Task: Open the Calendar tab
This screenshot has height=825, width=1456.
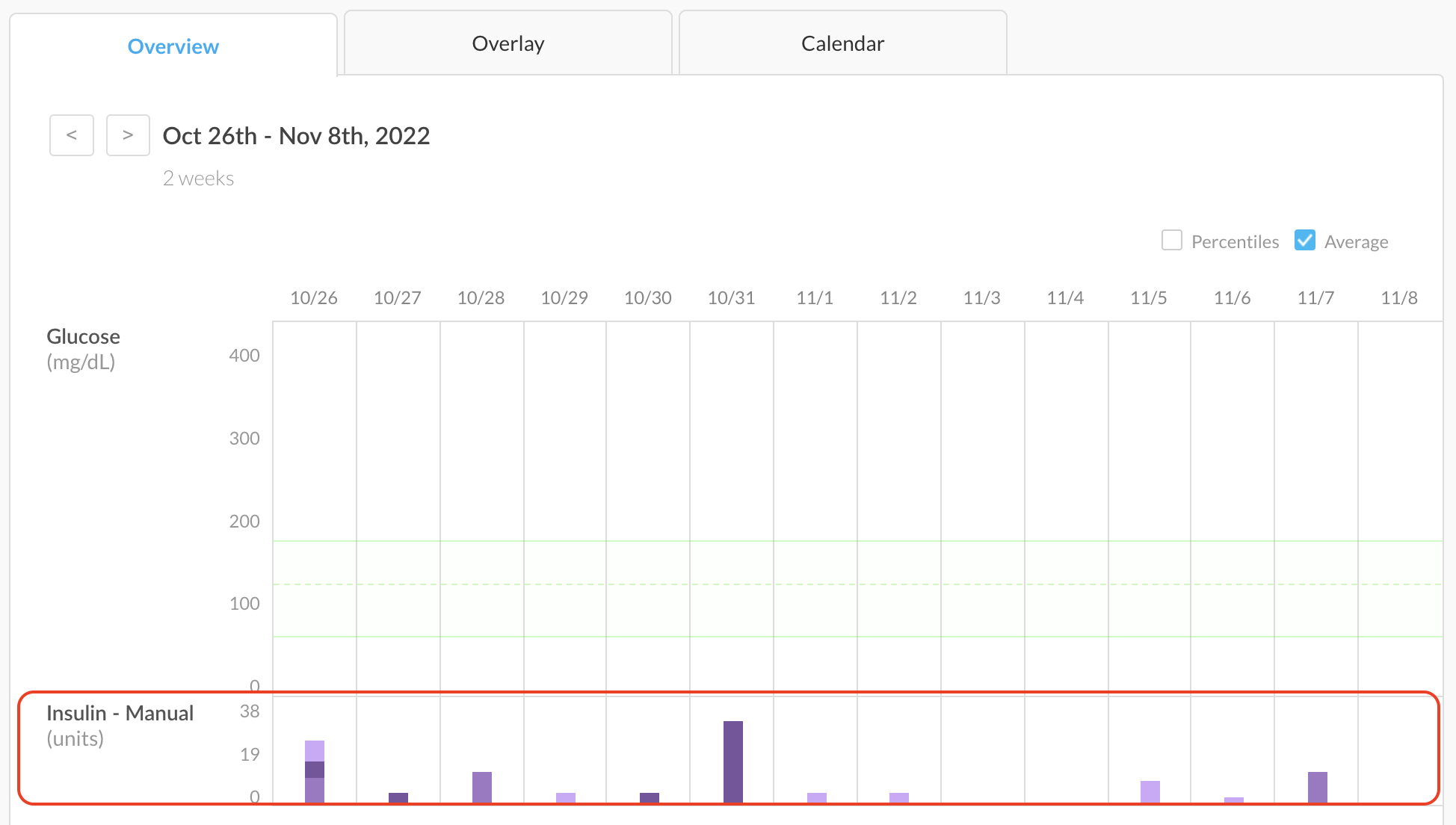Action: [842, 43]
